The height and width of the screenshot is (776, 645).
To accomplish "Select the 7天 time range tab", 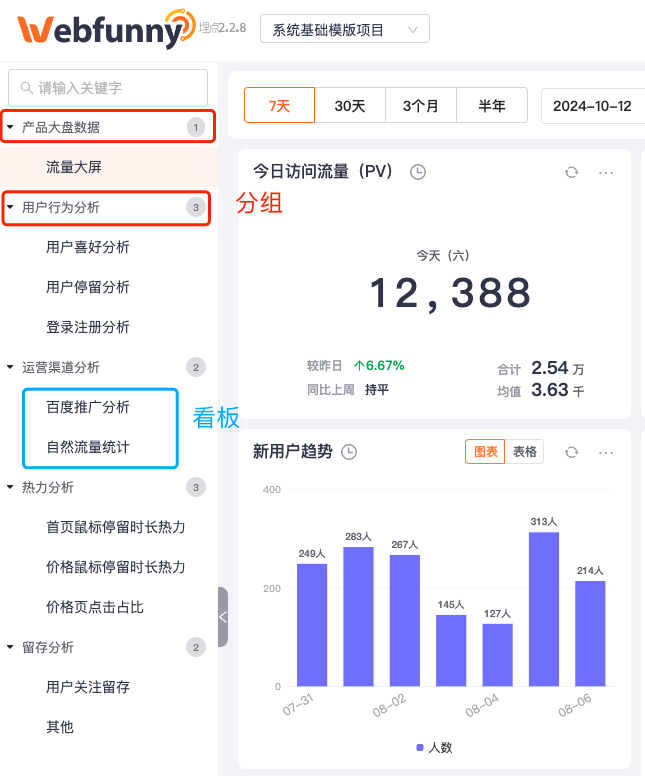I will pos(279,105).
